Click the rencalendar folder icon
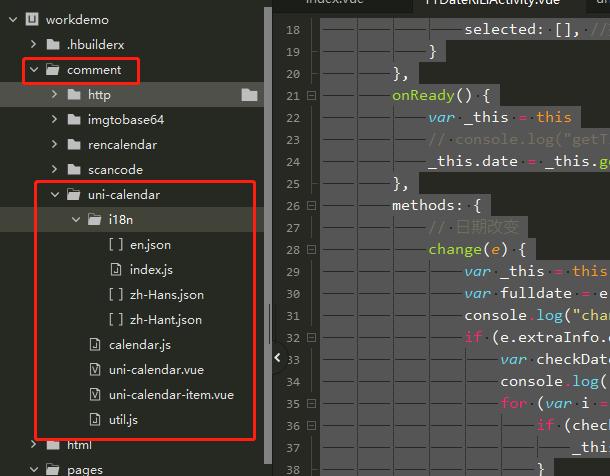 click(x=74, y=145)
